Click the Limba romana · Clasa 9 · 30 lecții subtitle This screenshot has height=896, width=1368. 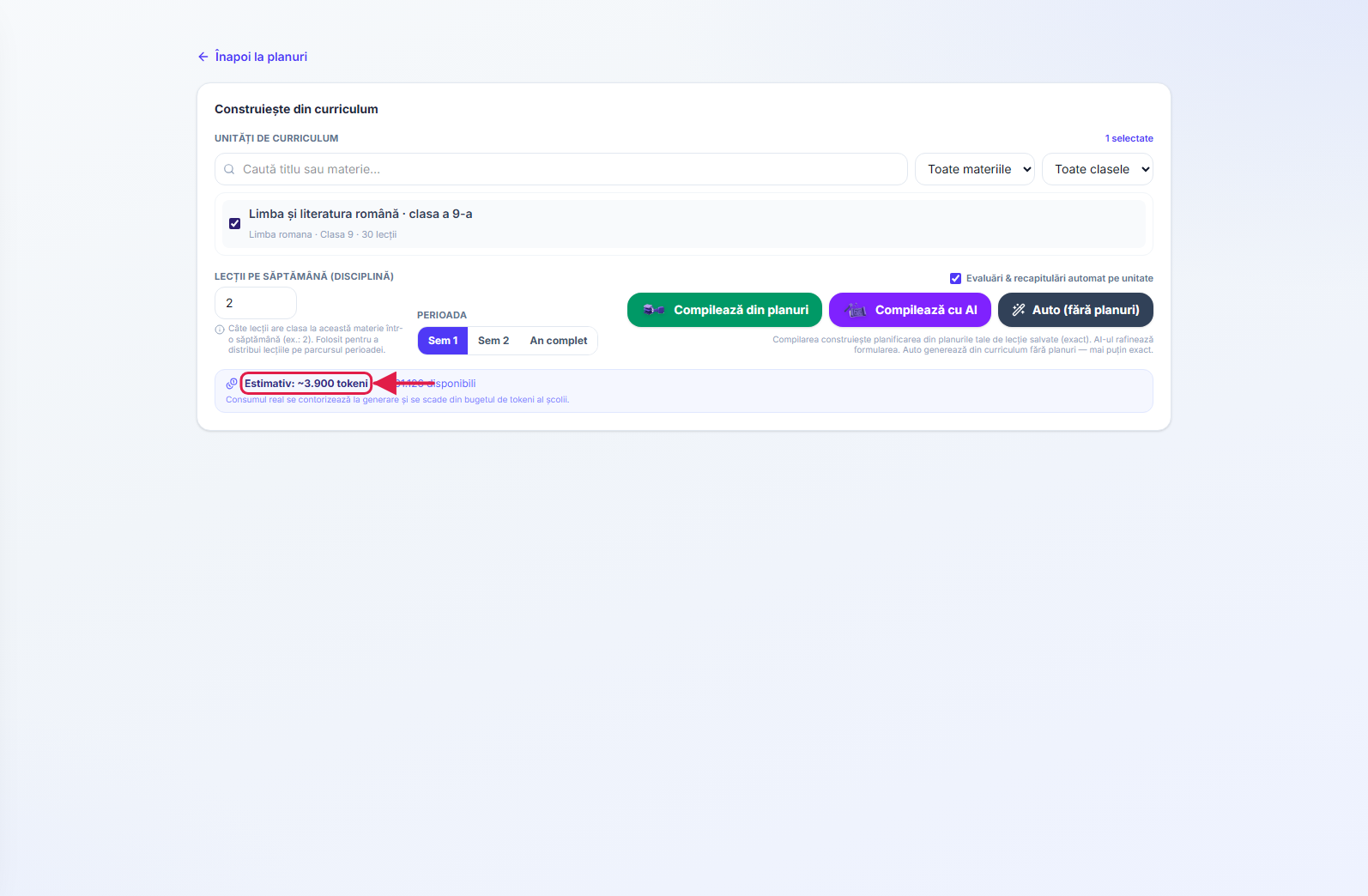tap(323, 234)
